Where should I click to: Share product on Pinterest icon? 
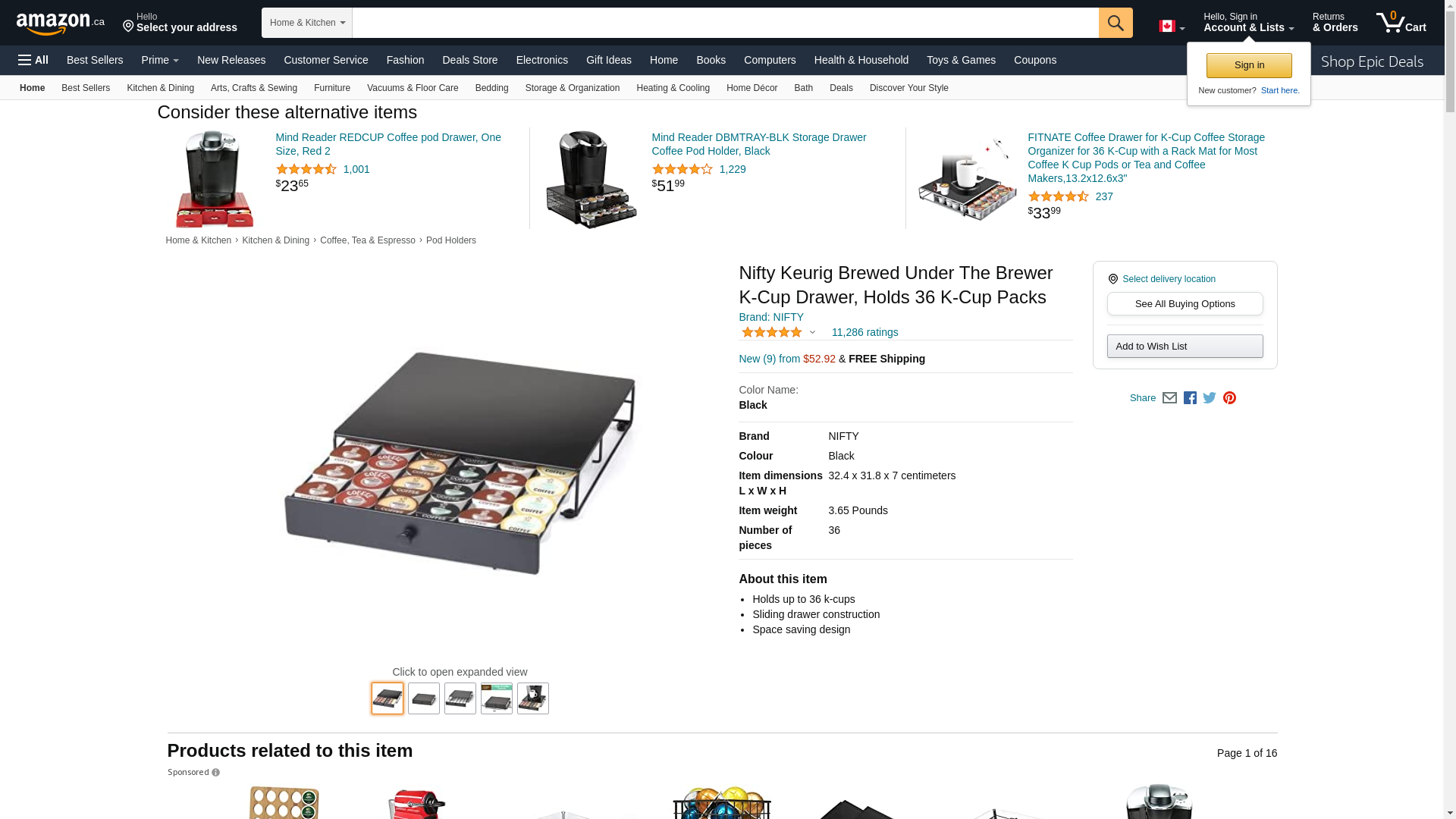(1229, 398)
